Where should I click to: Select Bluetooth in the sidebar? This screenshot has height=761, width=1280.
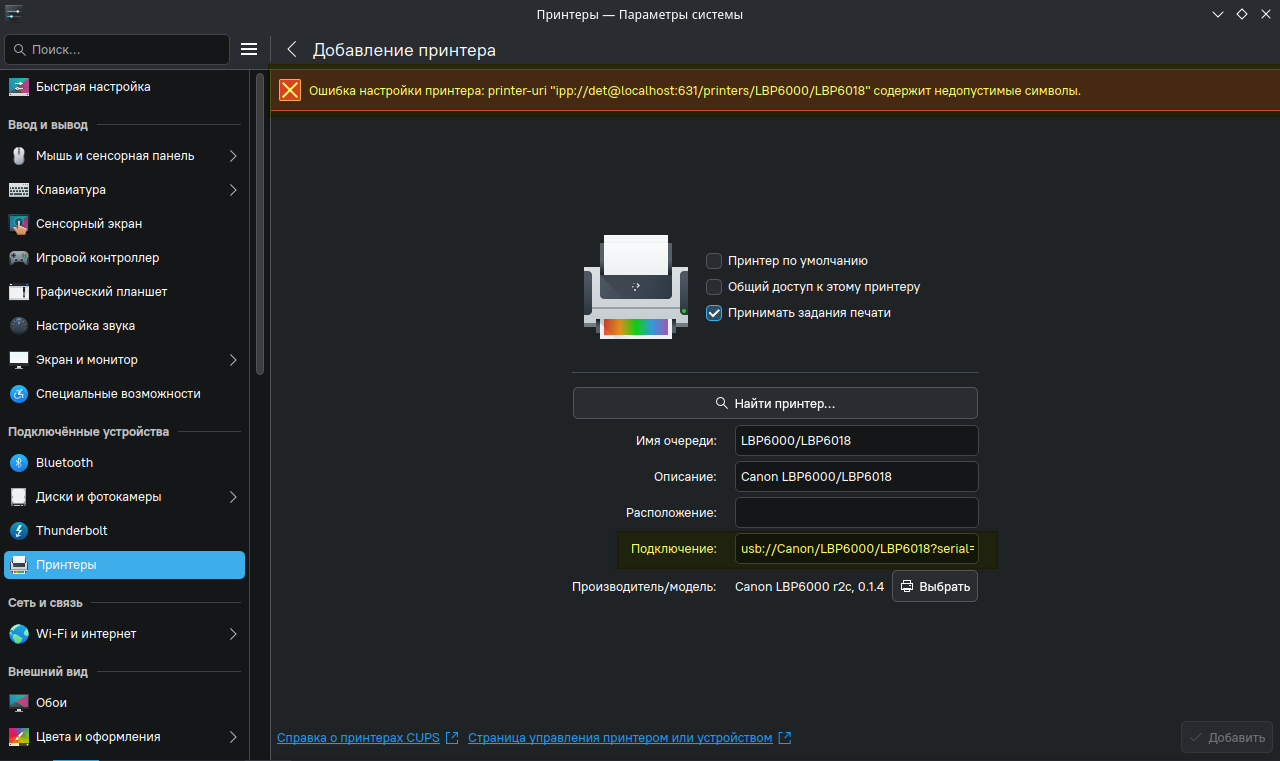(125, 463)
